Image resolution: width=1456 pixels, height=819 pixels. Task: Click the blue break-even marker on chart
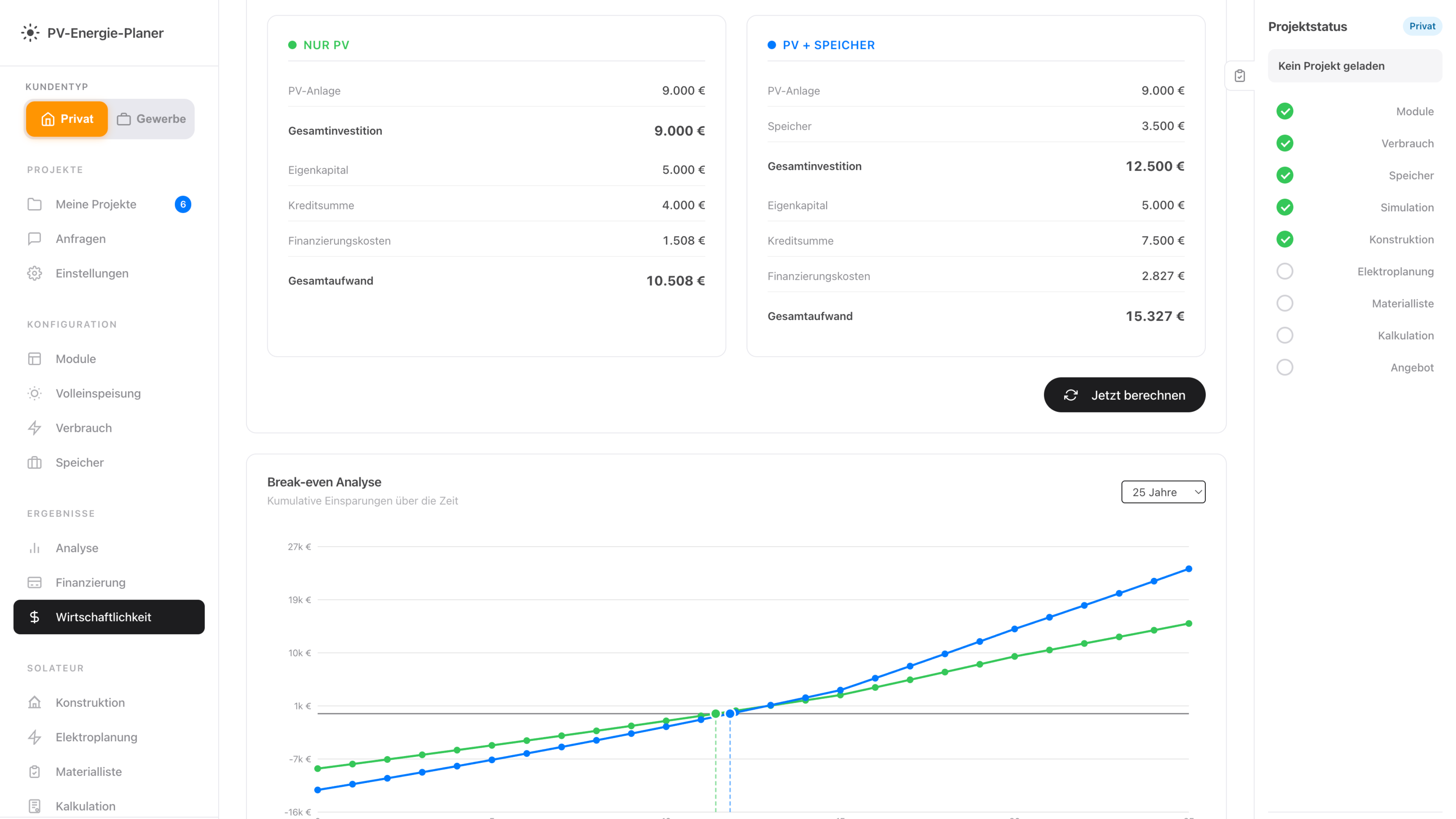coord(730,713)
